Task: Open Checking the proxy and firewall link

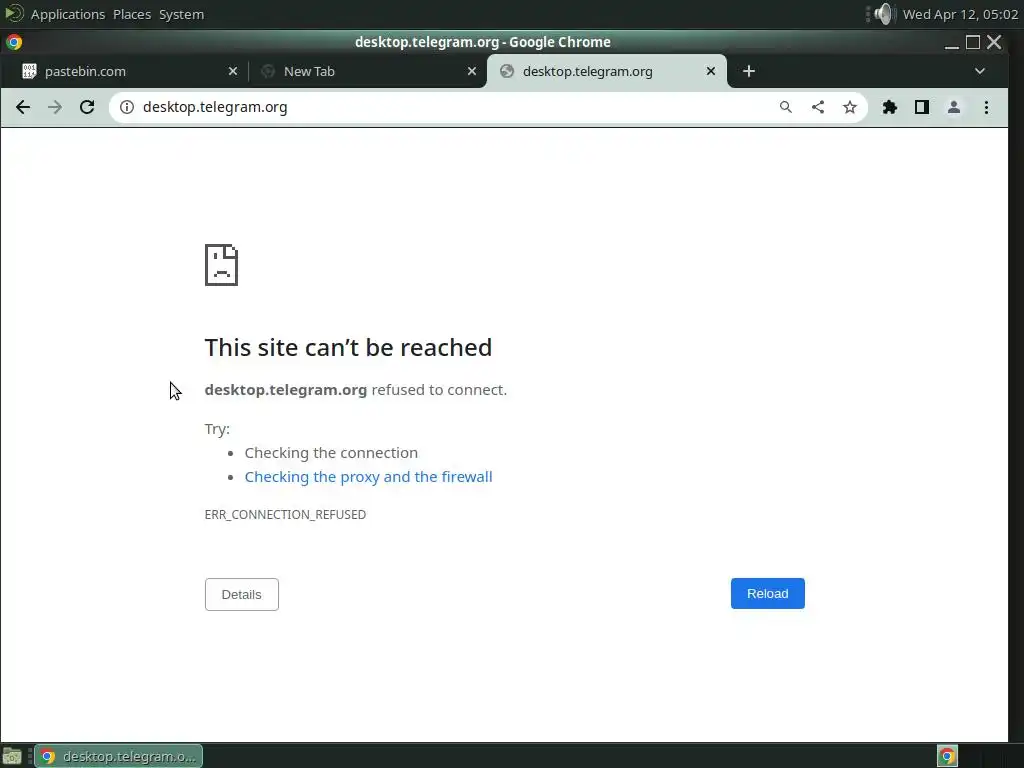Action: [368, 477]
